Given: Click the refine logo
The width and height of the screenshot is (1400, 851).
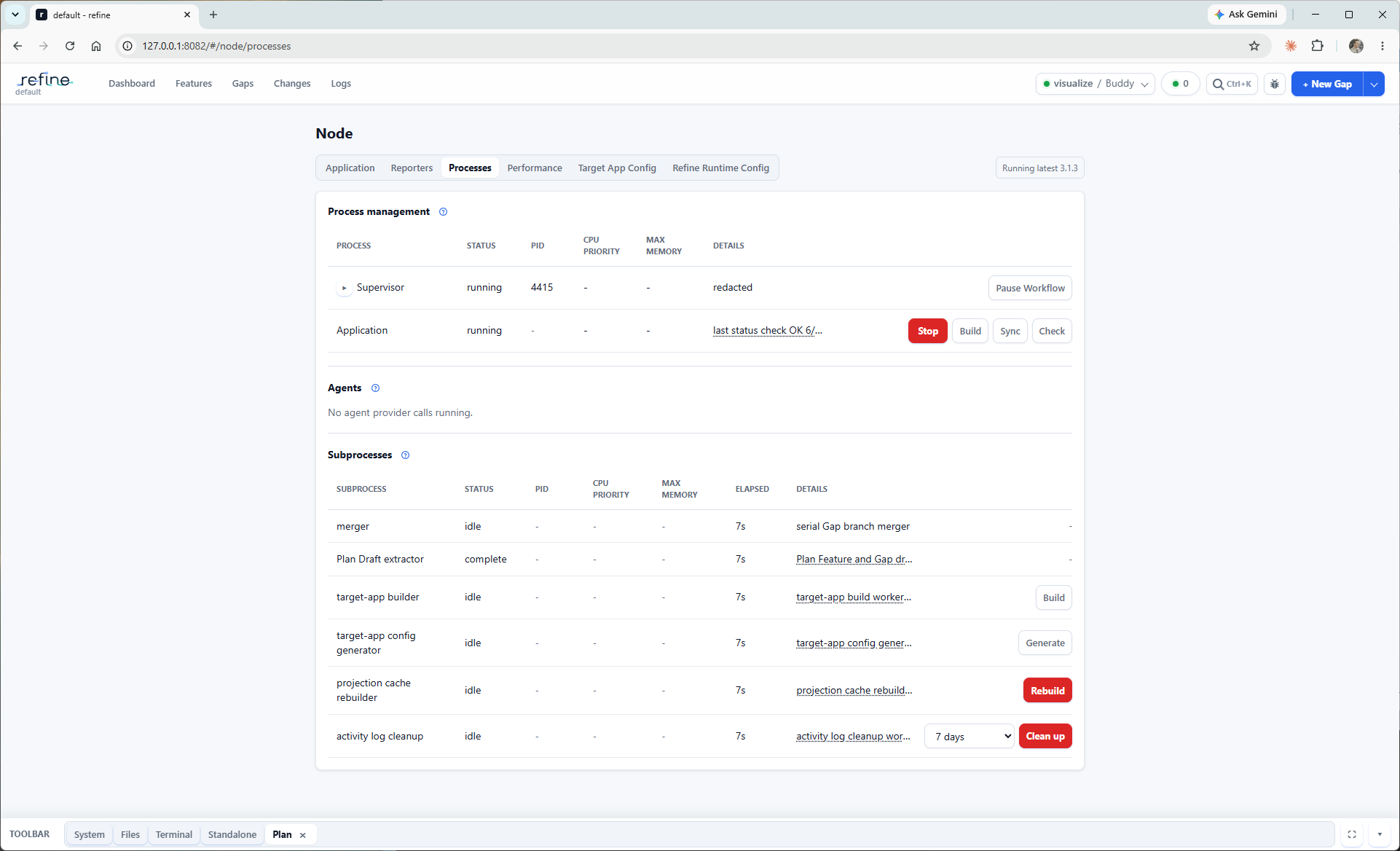Looking at the screenshot, I should pos(44,83).
